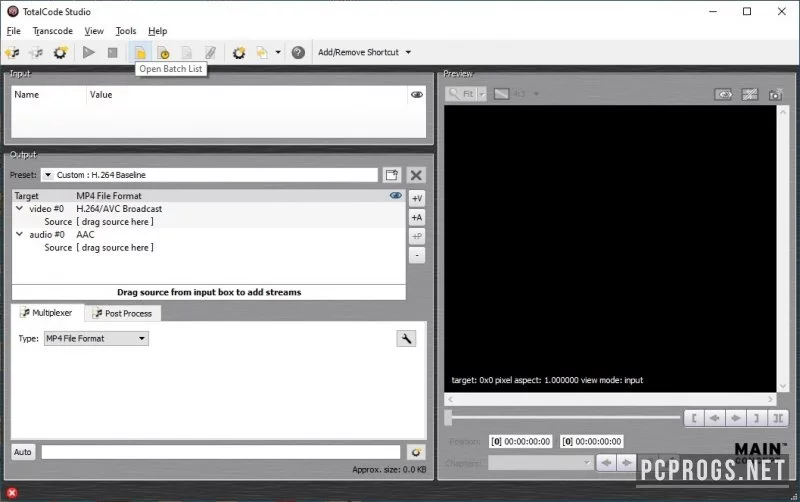The image size is (800, 502).
Task: Click the X button beside preset field
Action: coord(416,175)
